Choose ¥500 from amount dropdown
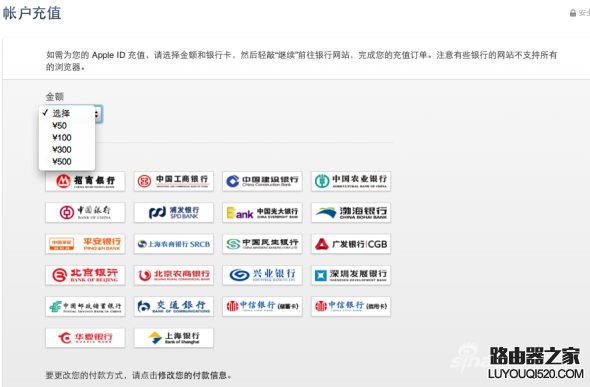This screenshot has width=590, height=387. 67,162
